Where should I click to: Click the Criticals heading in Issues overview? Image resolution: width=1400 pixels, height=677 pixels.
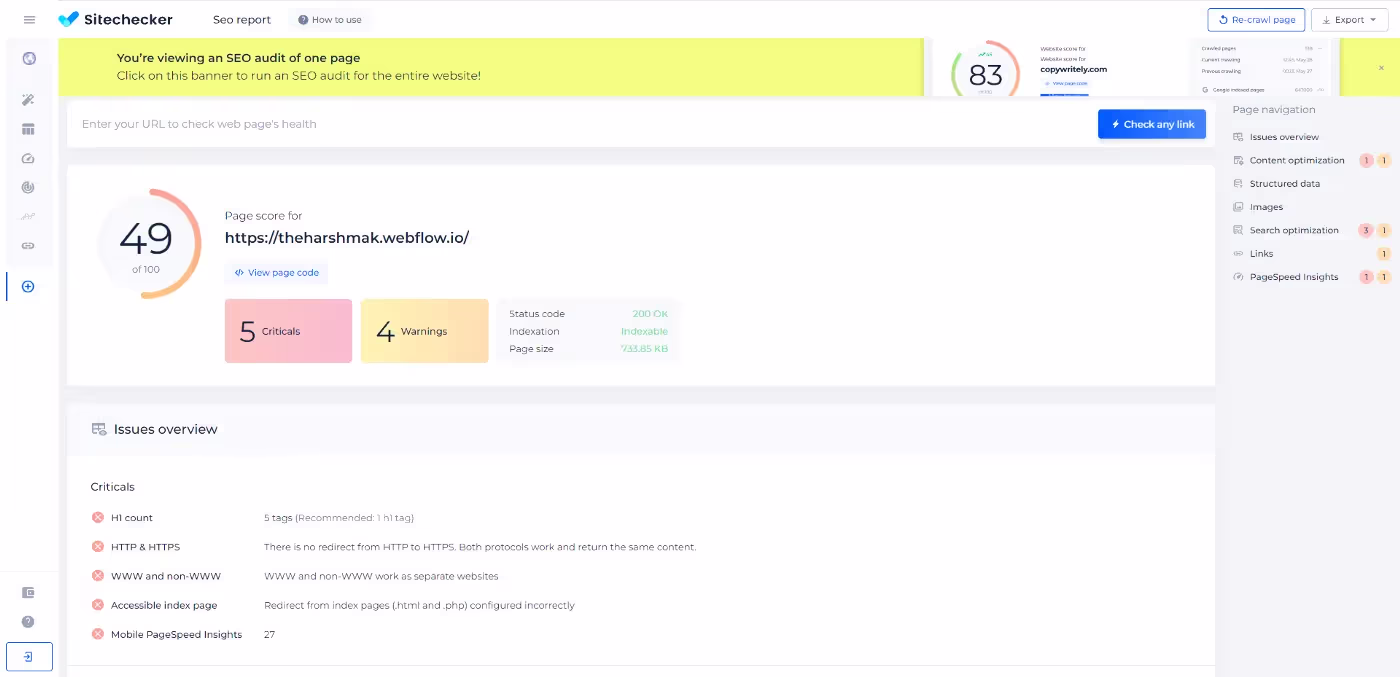(x=112, y=487)
